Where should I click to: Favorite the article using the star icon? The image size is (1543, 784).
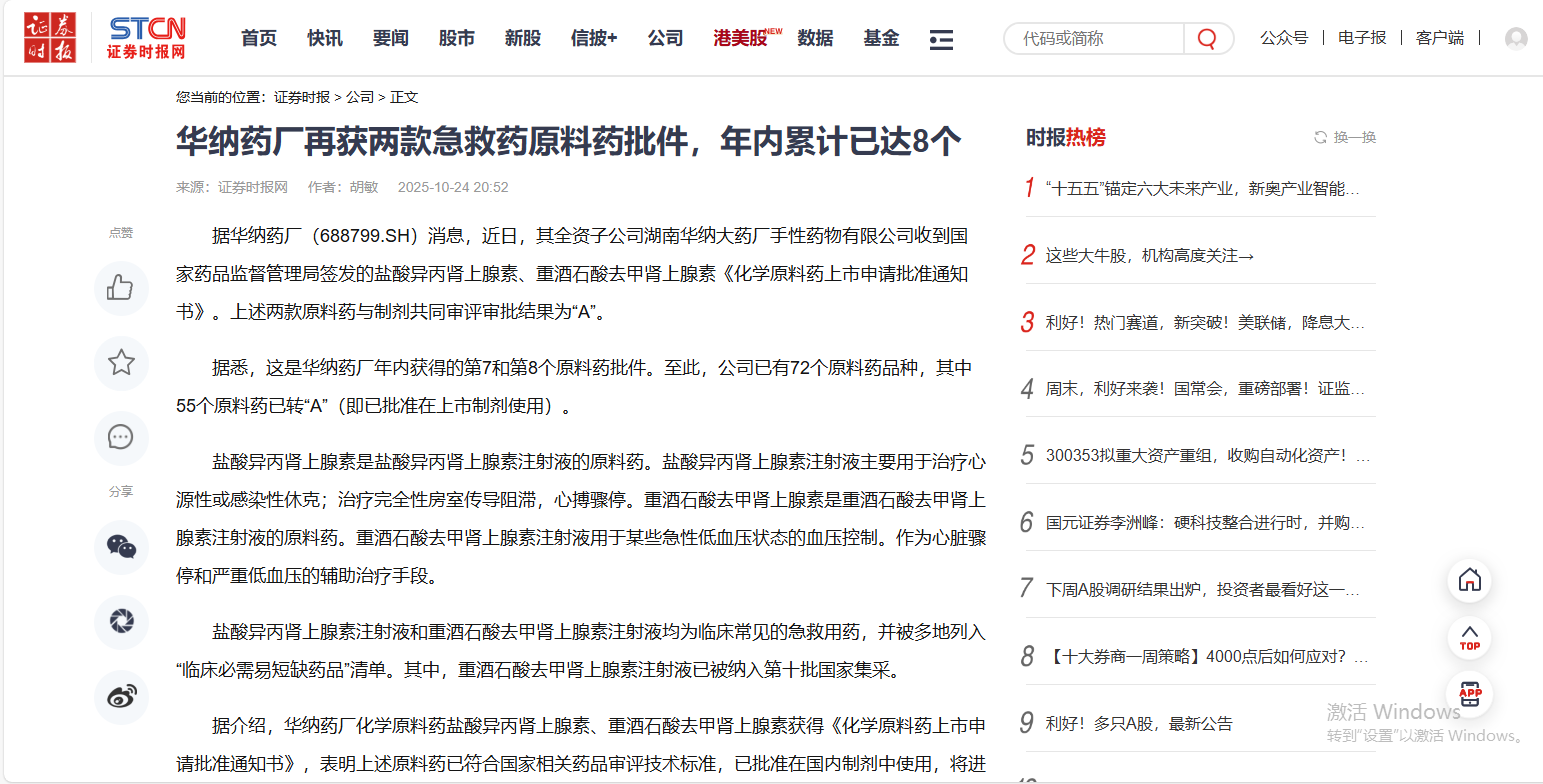click(121, 363)
